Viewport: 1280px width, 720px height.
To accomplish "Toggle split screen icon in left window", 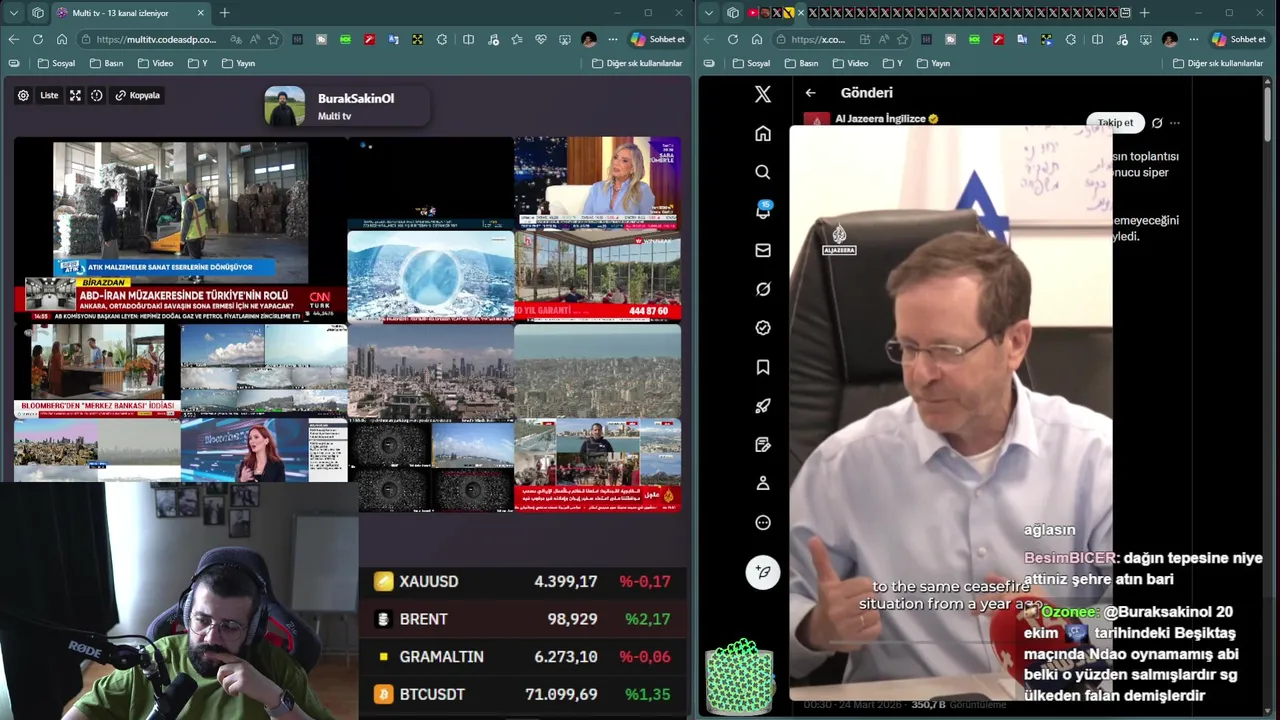I will click(468, 39).
